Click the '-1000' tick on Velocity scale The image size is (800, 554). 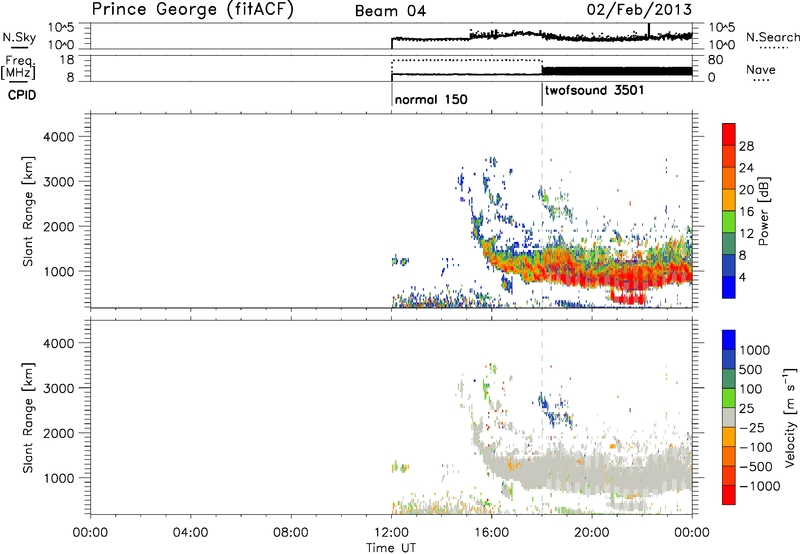pos(759,486)
